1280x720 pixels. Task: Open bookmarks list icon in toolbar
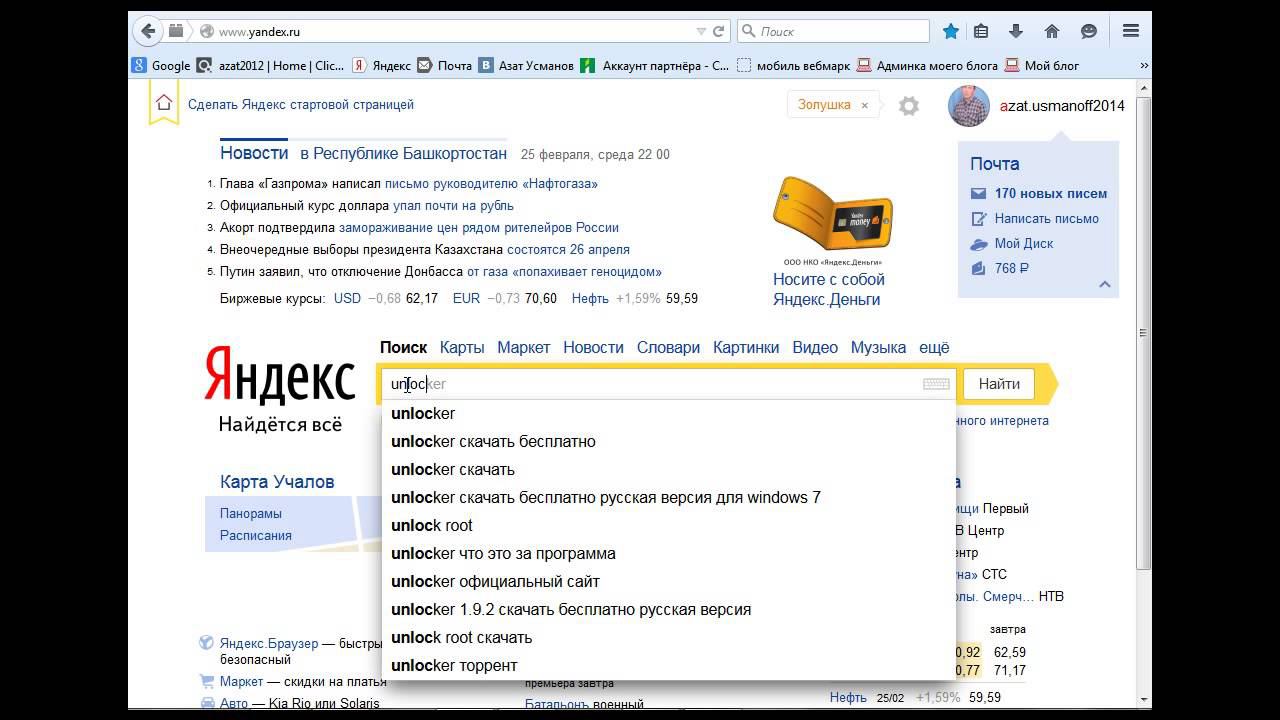point(981,31)
